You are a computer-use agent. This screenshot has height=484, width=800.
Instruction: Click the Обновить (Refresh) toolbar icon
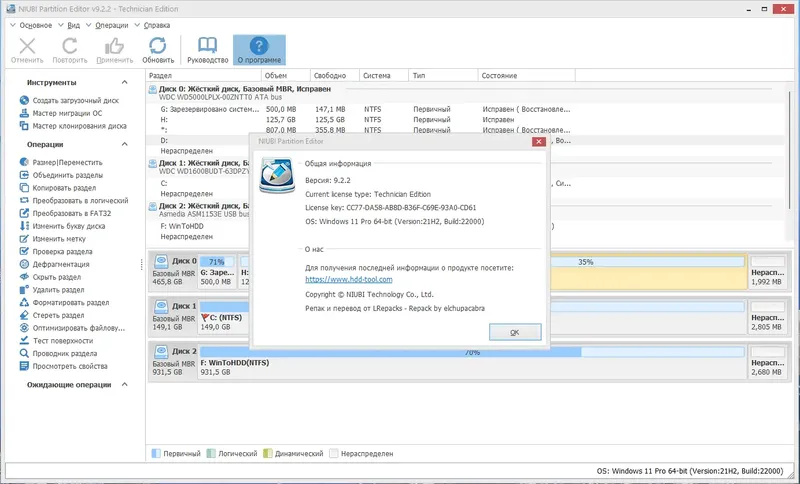[x=158, y=45]
